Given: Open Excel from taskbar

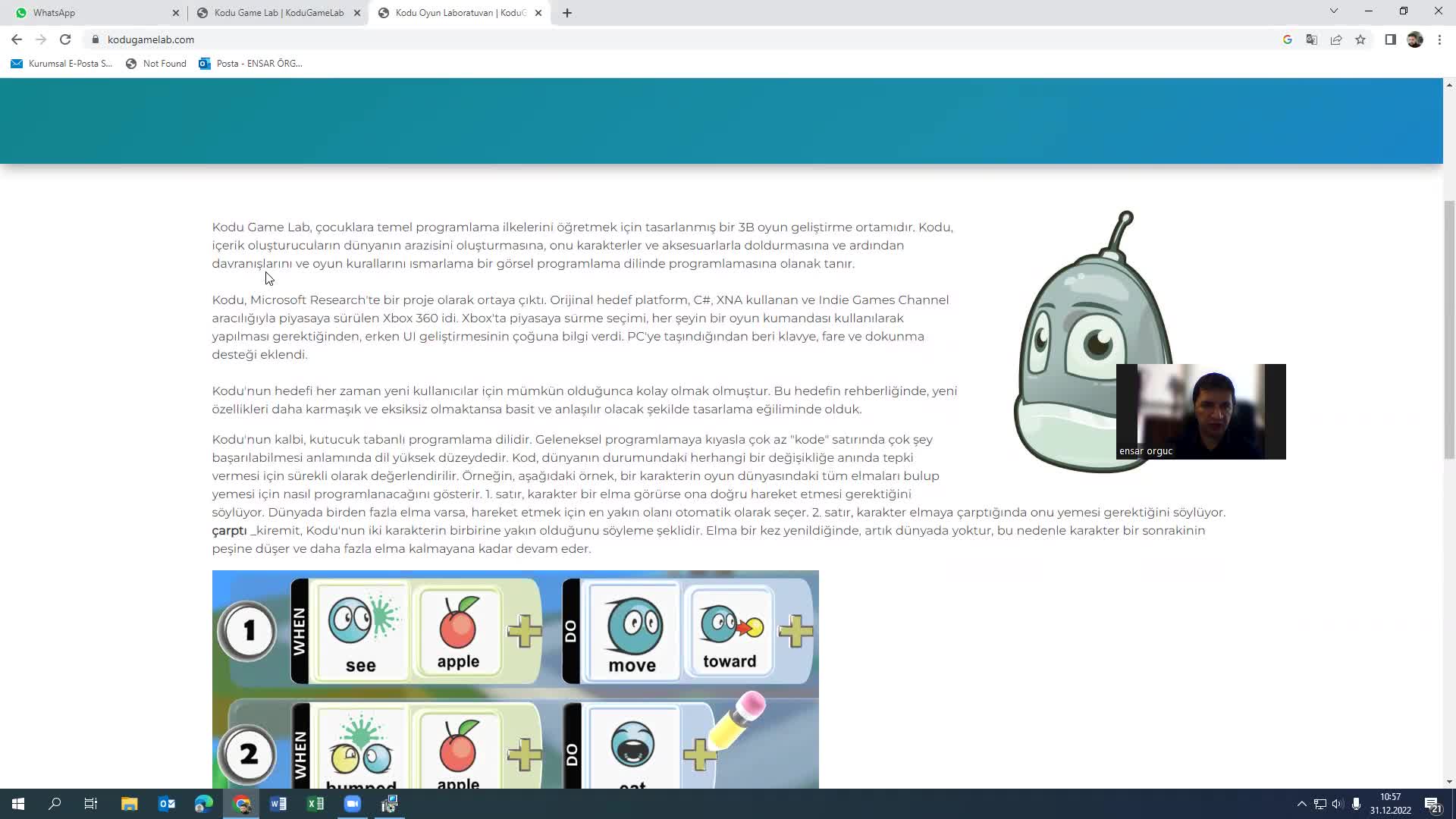Looking at the screenshot, I should tap(315, 804).
